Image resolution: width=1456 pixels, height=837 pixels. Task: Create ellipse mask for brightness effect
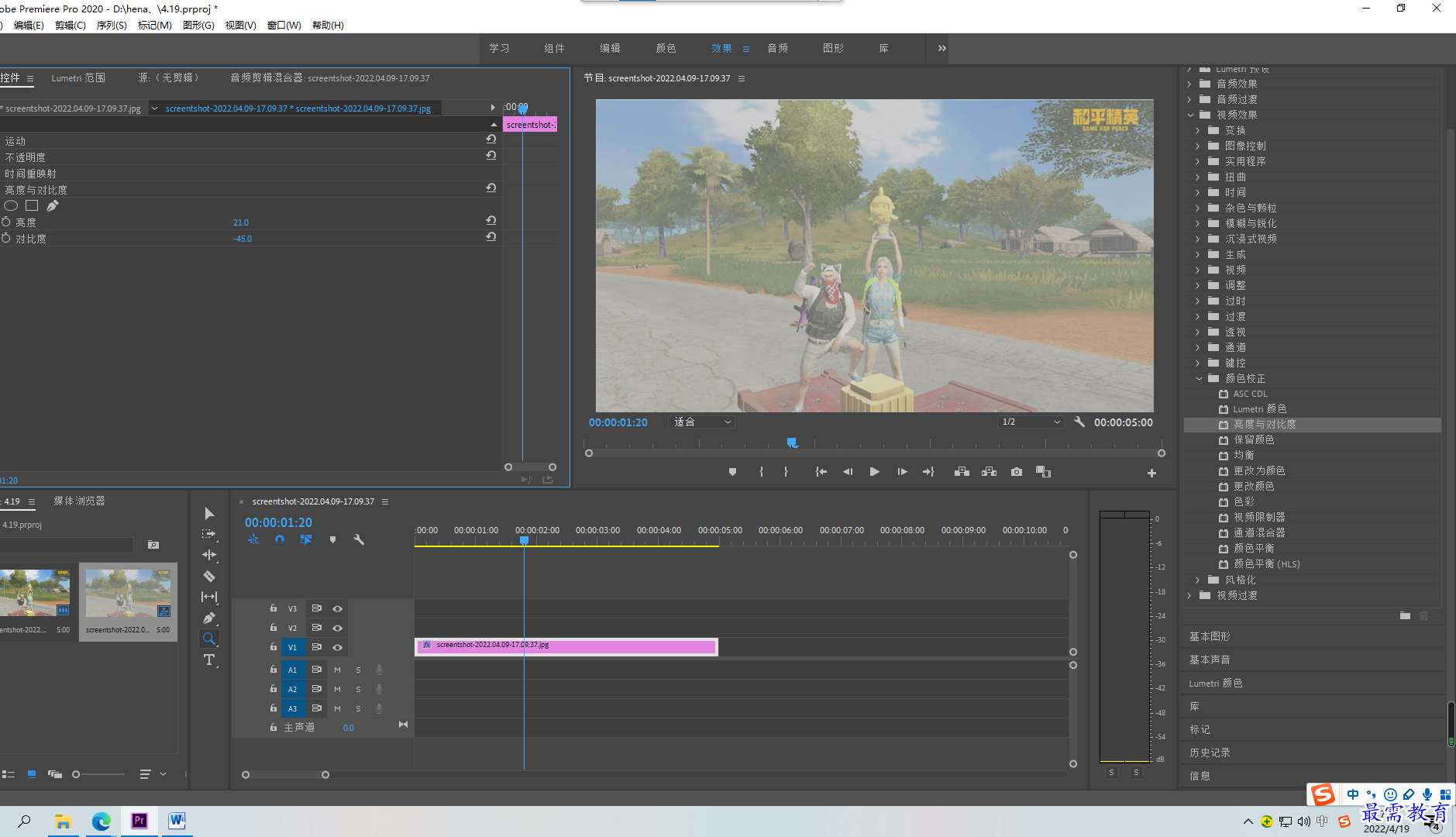click(11, 205)
